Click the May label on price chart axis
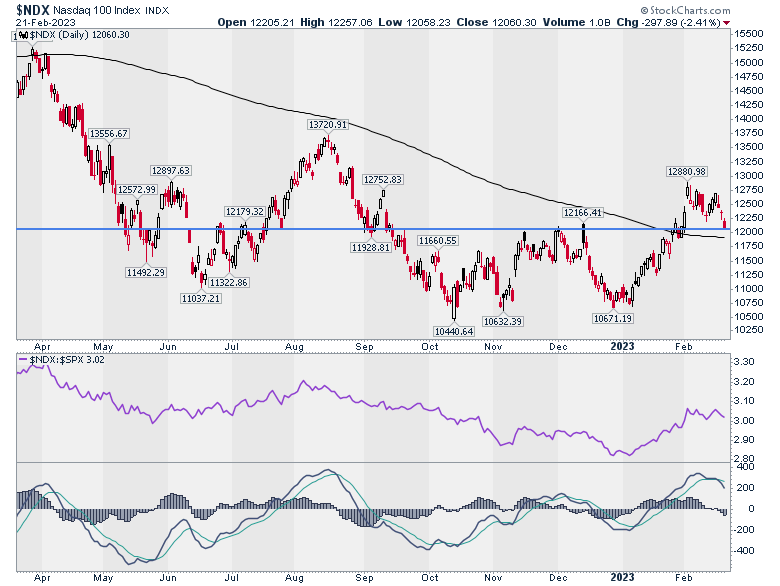Image resolution: width=780 pixels, height=586 pixels. 103,347
